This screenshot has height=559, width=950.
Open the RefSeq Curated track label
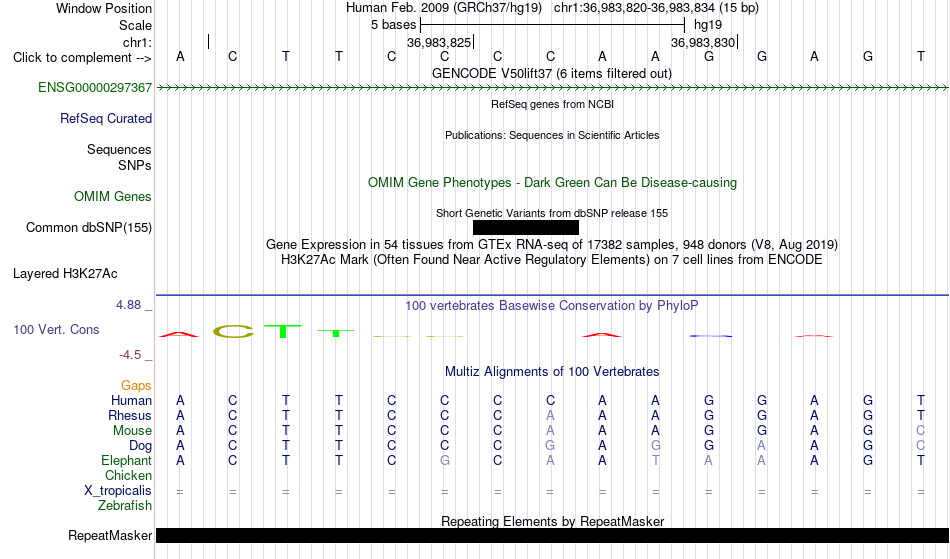[x=105, y=119]
